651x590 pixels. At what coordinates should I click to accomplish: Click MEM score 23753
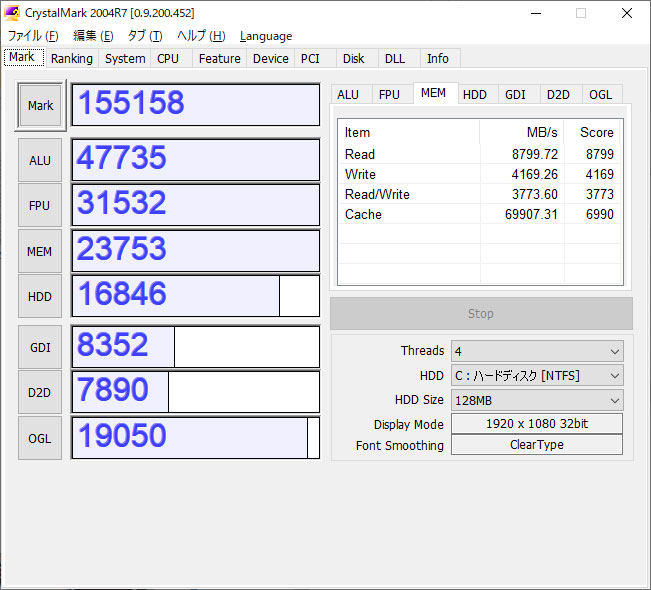click(196, 251)
